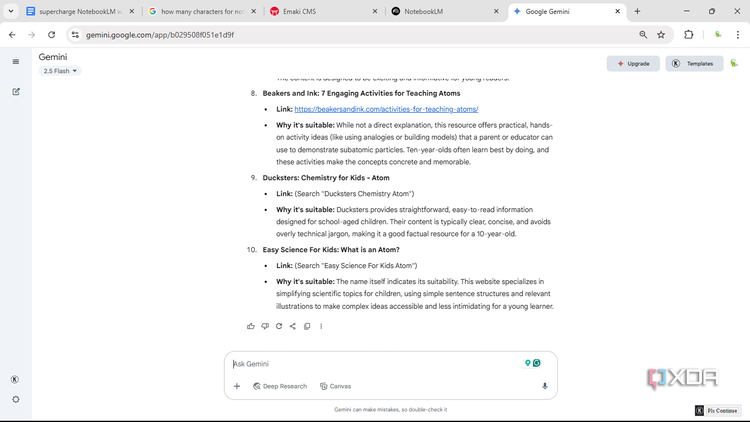Open the K extension icon in the left sidebar
Viewport: 750px width, 422px height.
(x=15, y=379)
